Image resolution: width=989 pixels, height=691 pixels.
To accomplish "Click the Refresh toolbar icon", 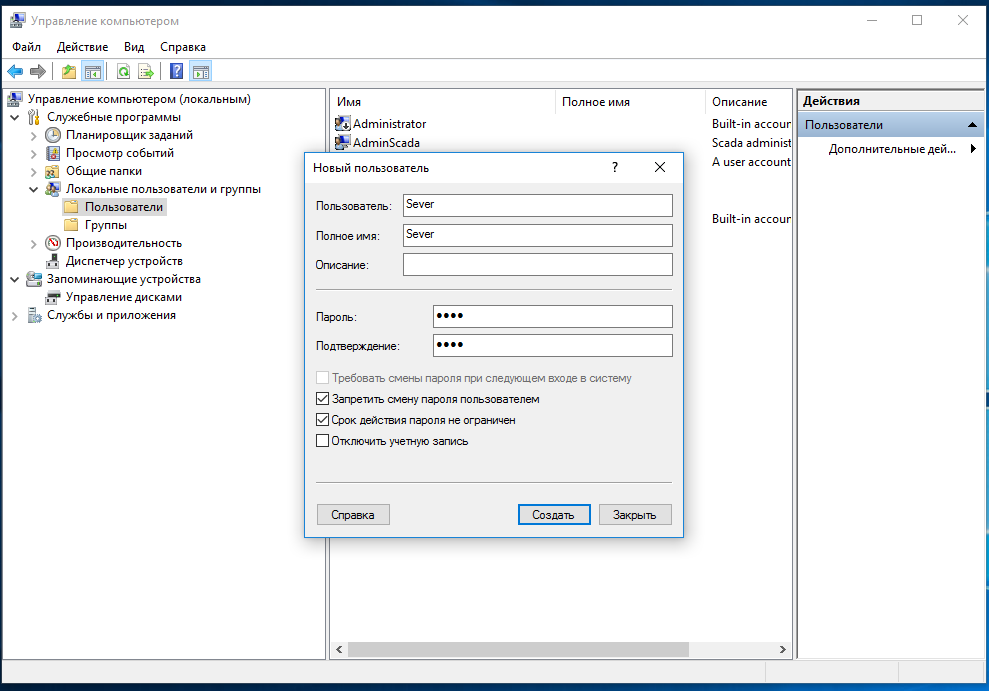I will [123, 71].
